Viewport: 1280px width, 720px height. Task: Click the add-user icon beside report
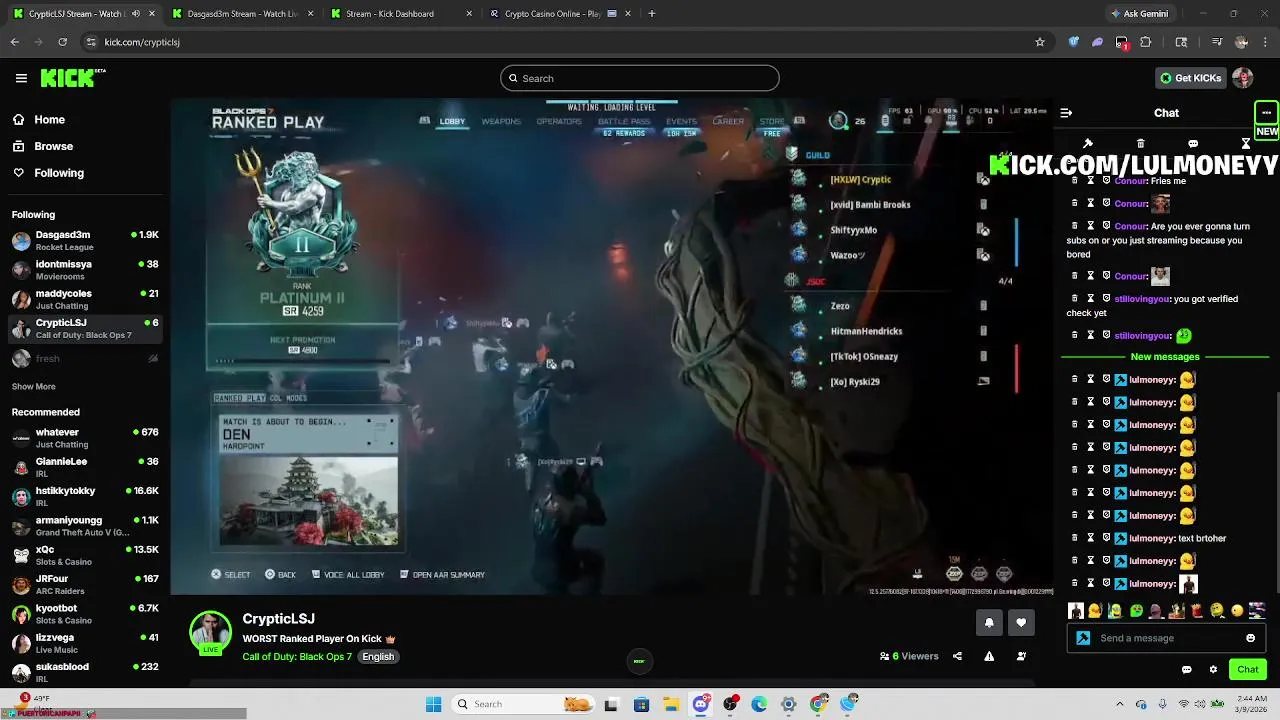pyautogui.click(x=1021, y=656)
